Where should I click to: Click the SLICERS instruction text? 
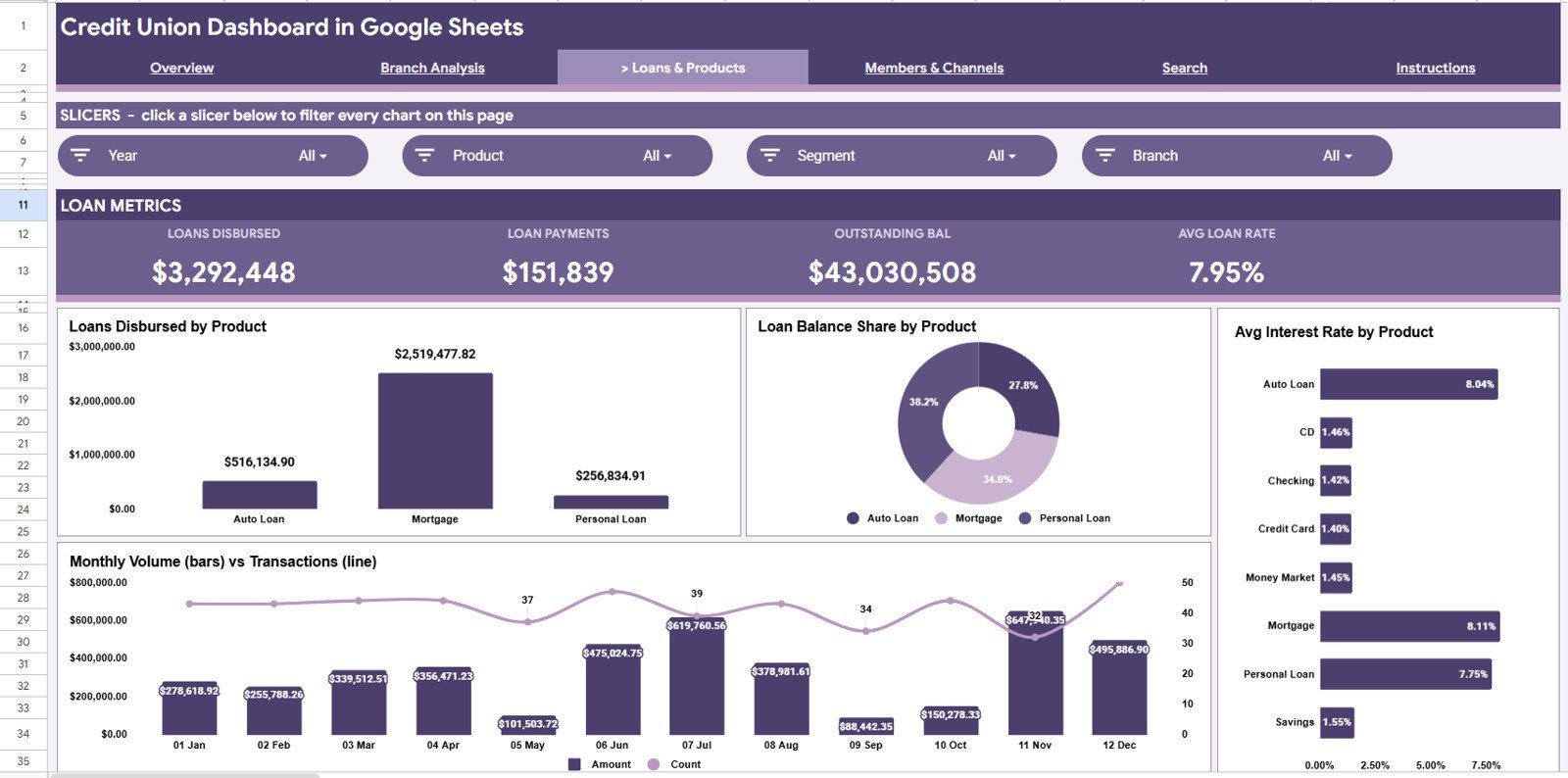coord(287,116)
